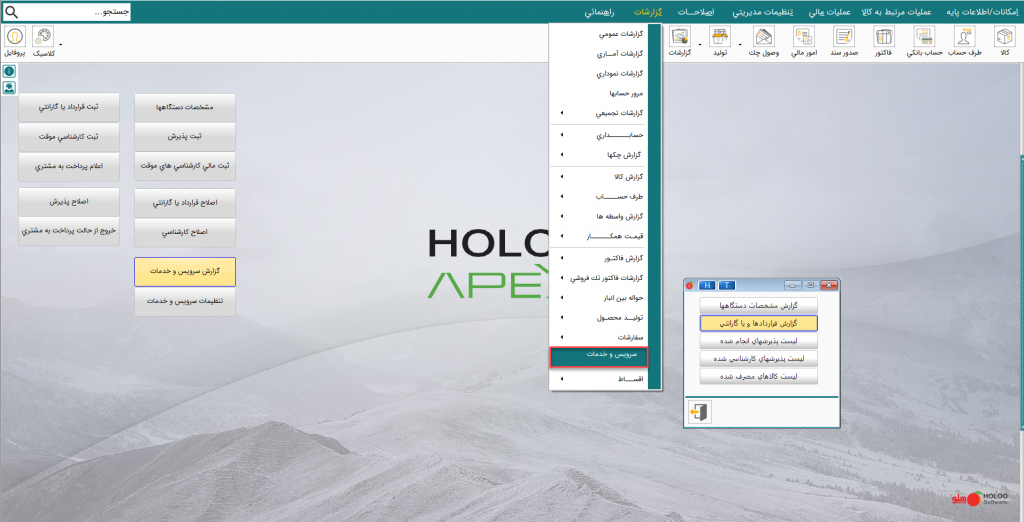1024x522 pixels.
Task: Click the ليست پذيرشهاي كارشناسي شده button
Action: click(x=758, y=359)
